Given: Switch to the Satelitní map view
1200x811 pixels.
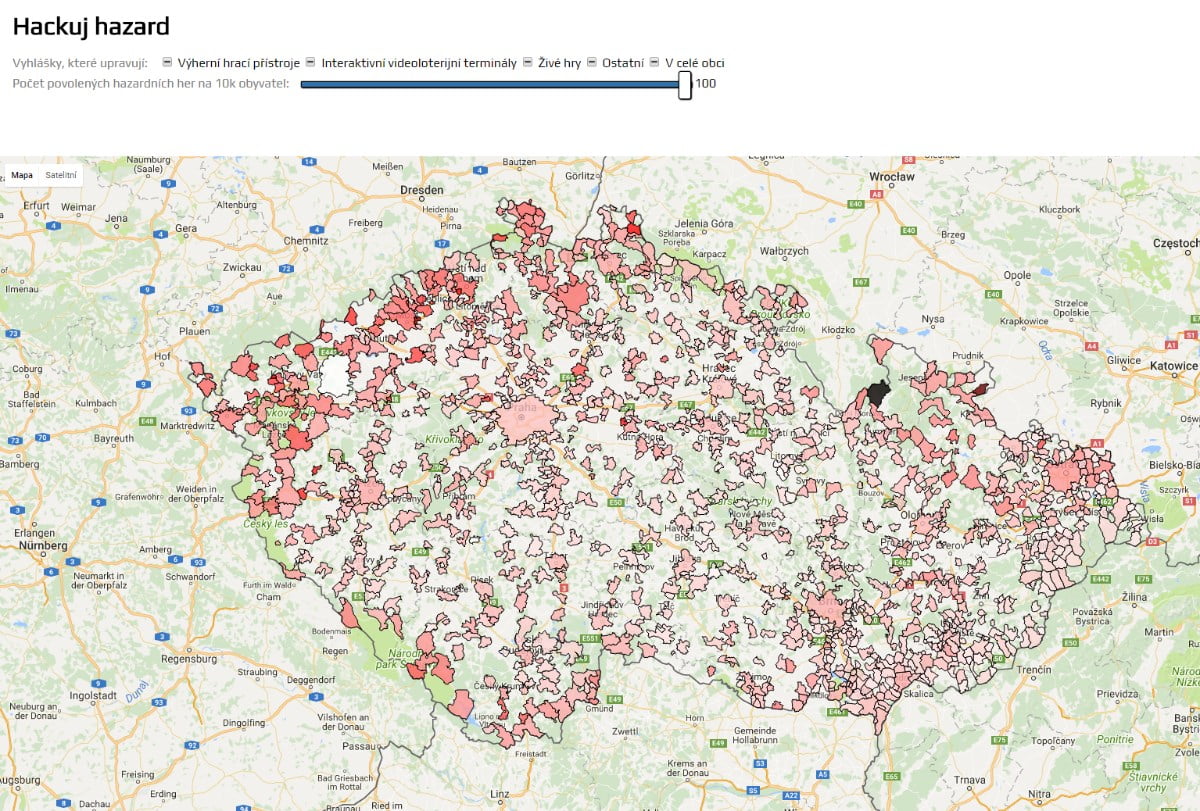Looking at the screenshot, I should pyautogui.click(x=61, y=175).
